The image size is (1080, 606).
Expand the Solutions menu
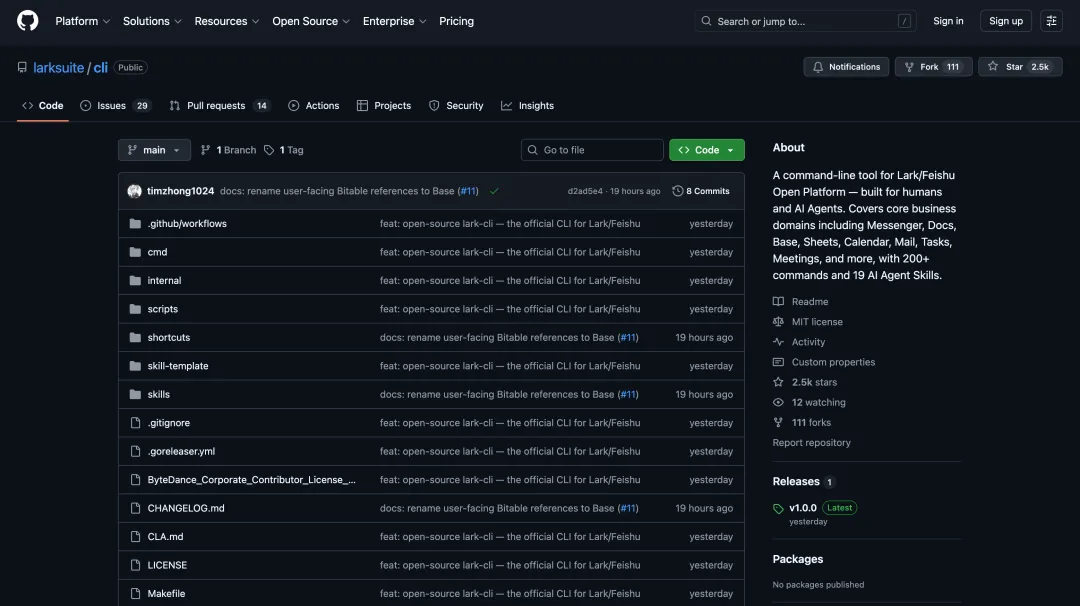(x=152, y=21)
